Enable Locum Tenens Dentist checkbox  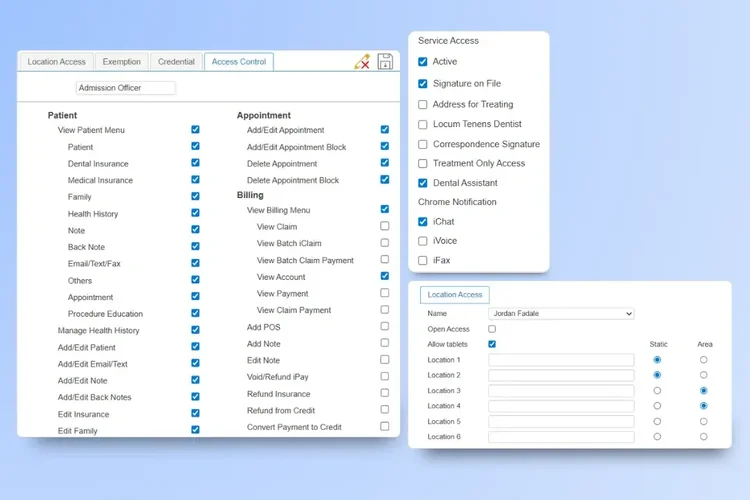422,124
